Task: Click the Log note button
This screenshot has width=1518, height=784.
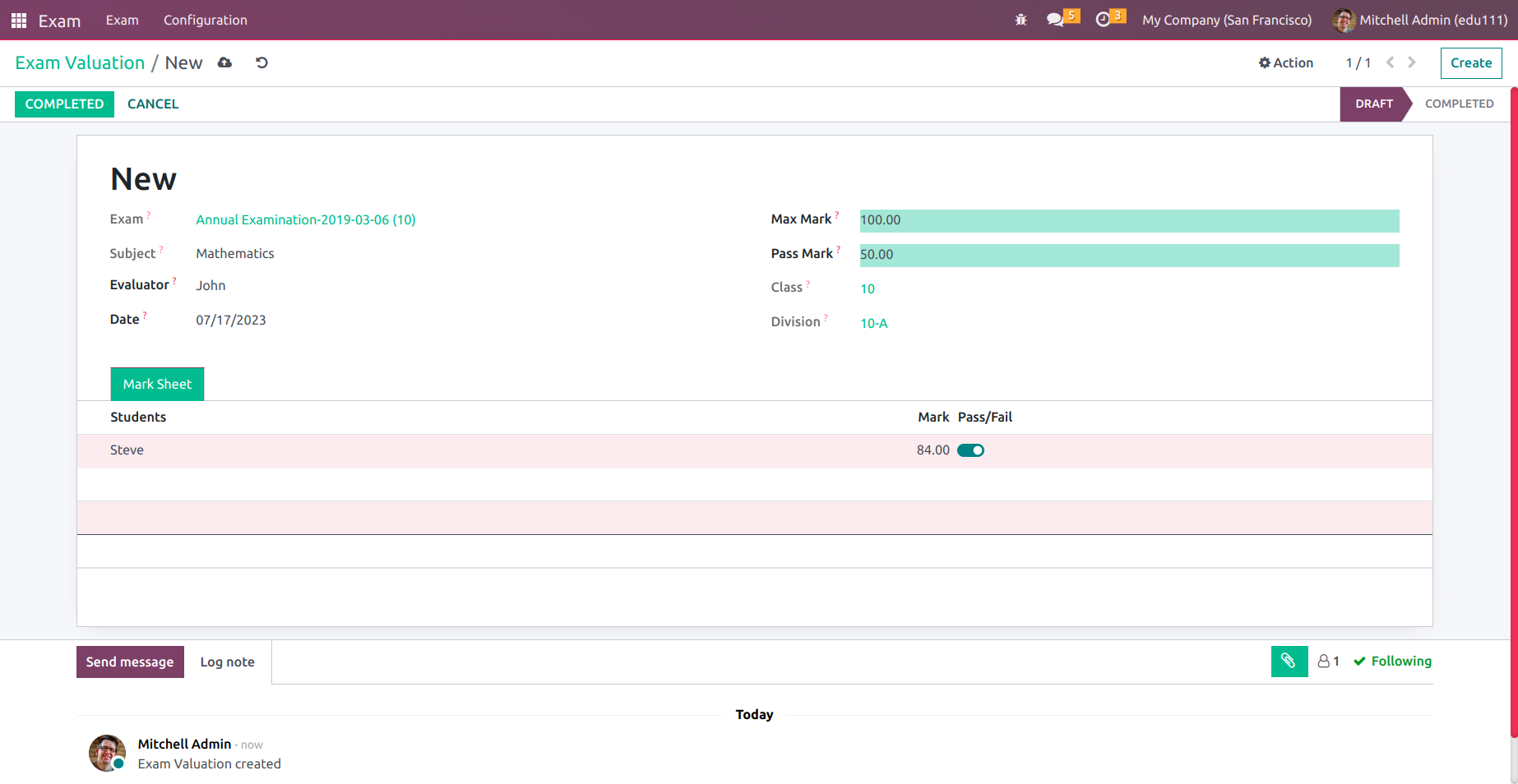Action: pos(227,662)
